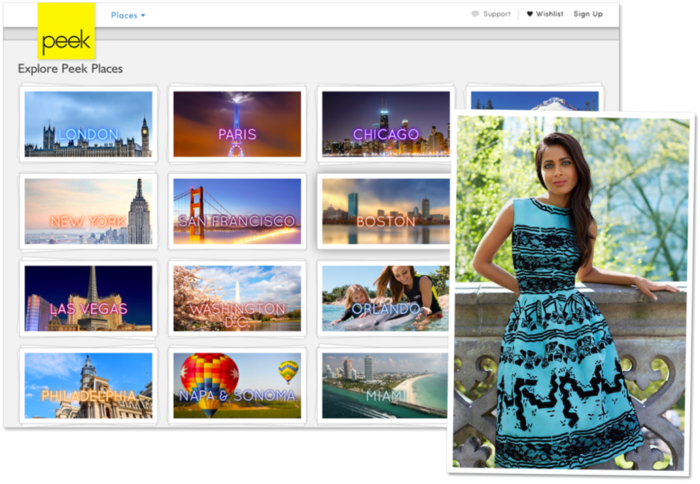
Task: Choose the Napa & Sonoma place card
Action: click(x=237, y=385)
